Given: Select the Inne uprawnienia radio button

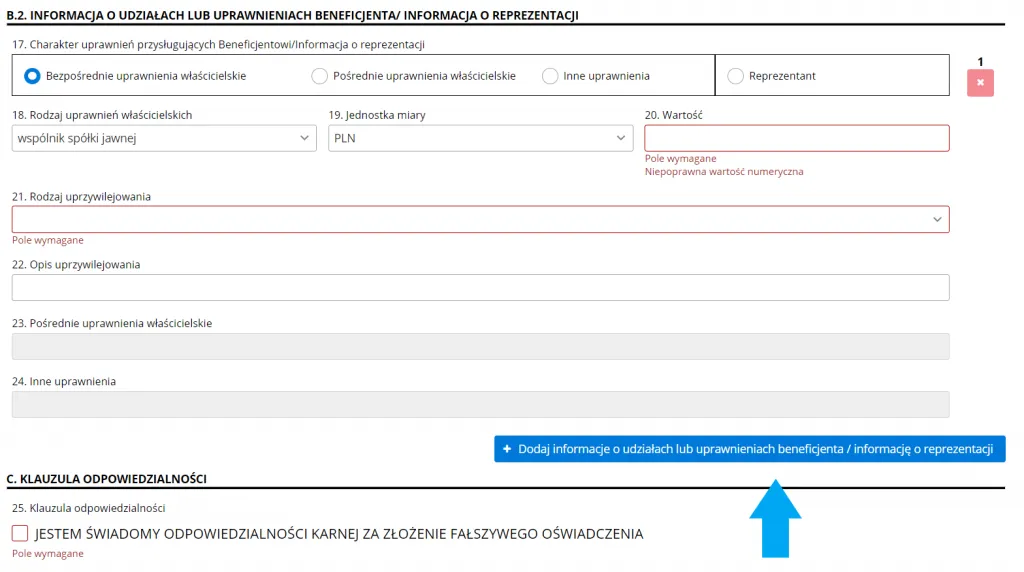Looking at the screenshot, I should [550, 76].
